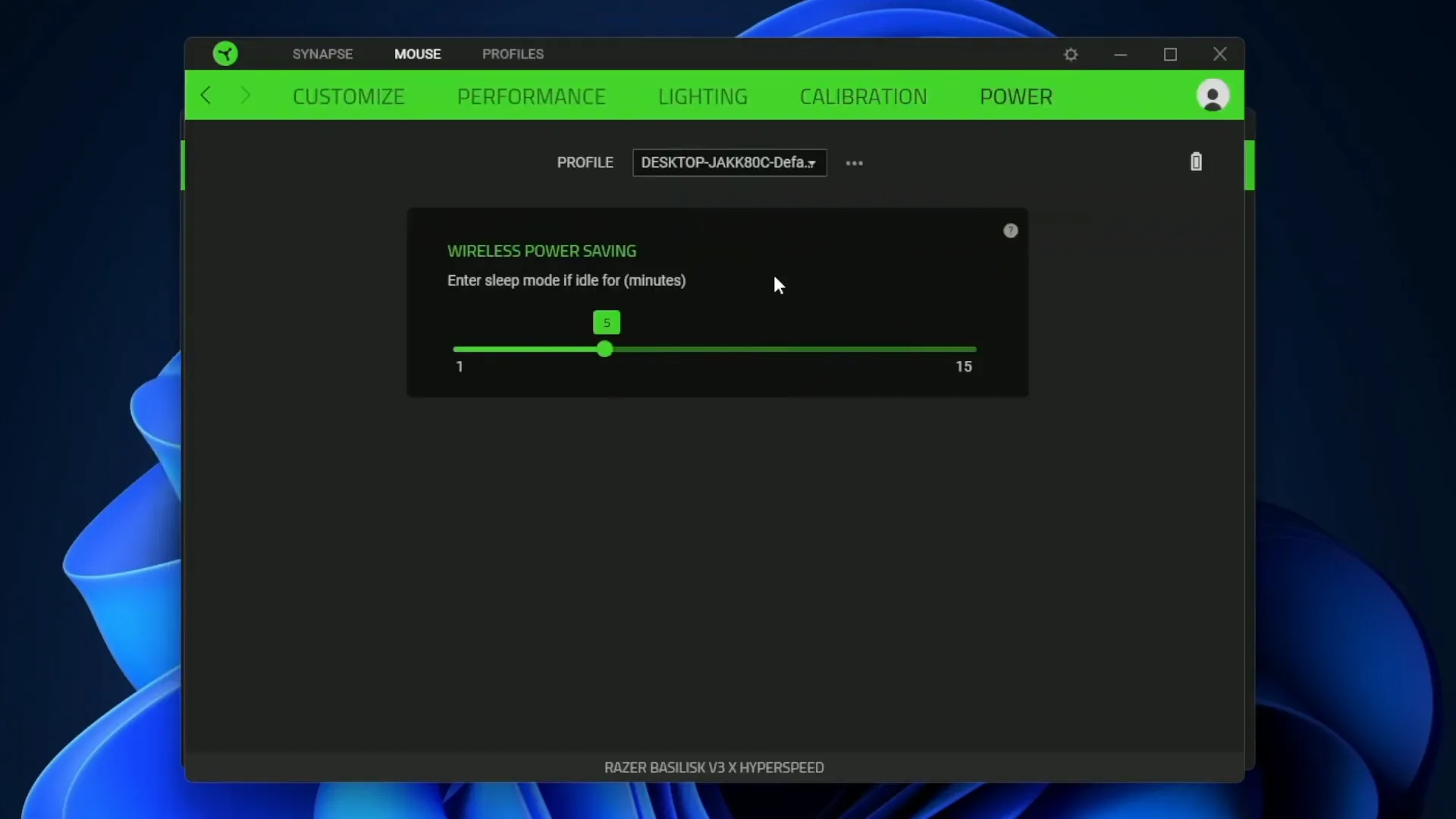Minimize the Razer Synapse window

(x=1120, y=55)
